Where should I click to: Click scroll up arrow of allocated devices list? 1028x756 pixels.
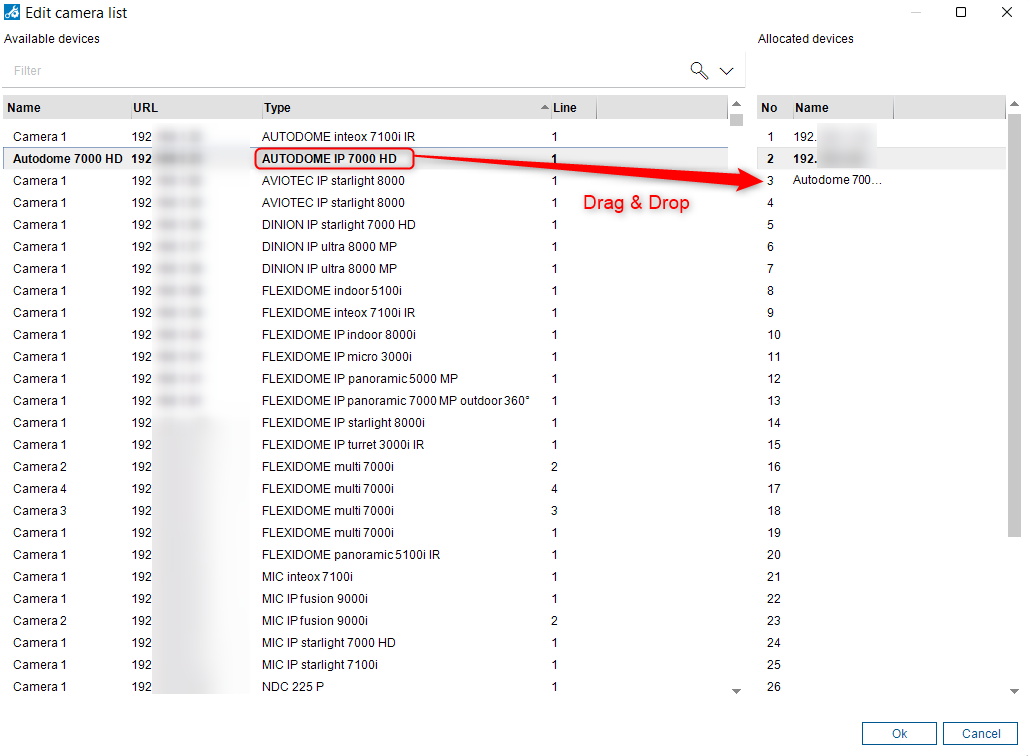[x=1014, y=104]
